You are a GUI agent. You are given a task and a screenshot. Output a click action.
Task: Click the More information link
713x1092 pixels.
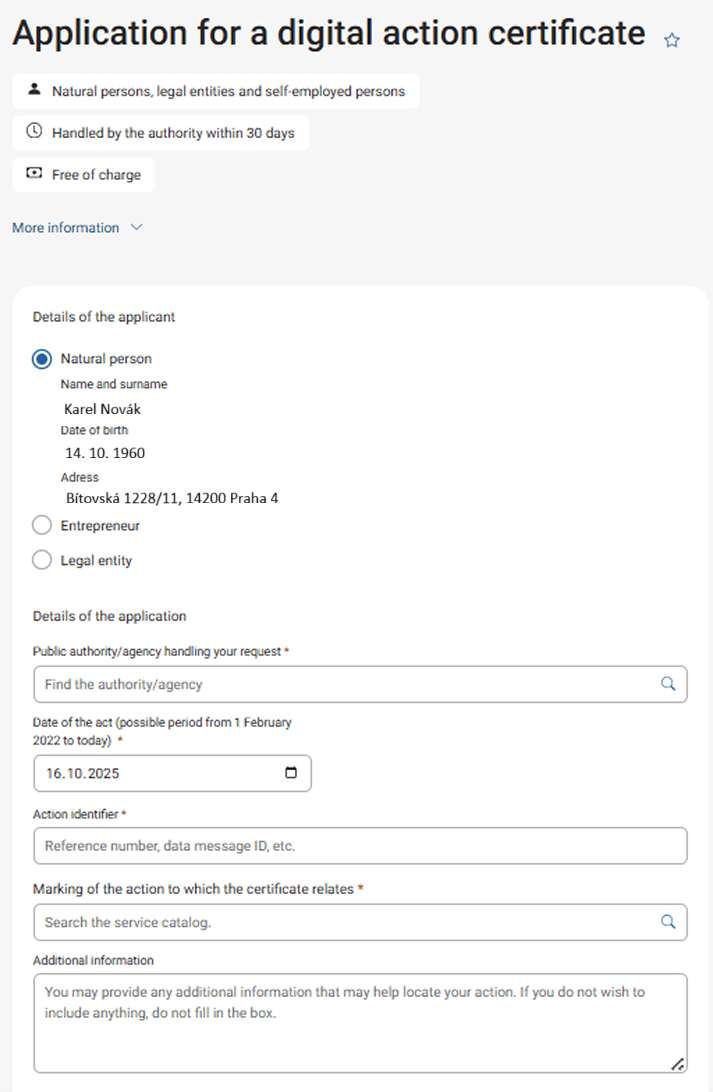coord(63,227)
